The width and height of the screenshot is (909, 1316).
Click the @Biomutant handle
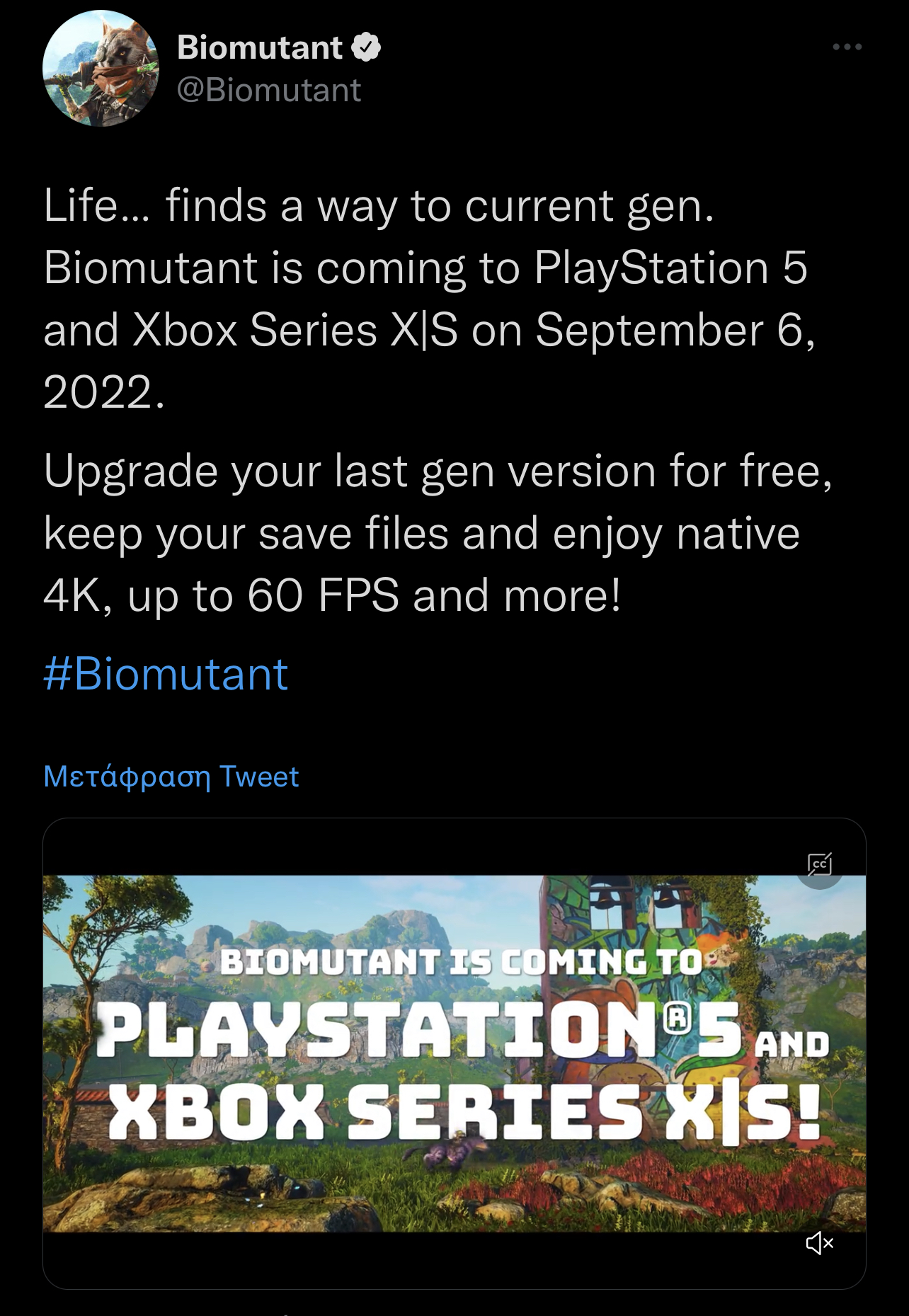click(269, 90)
